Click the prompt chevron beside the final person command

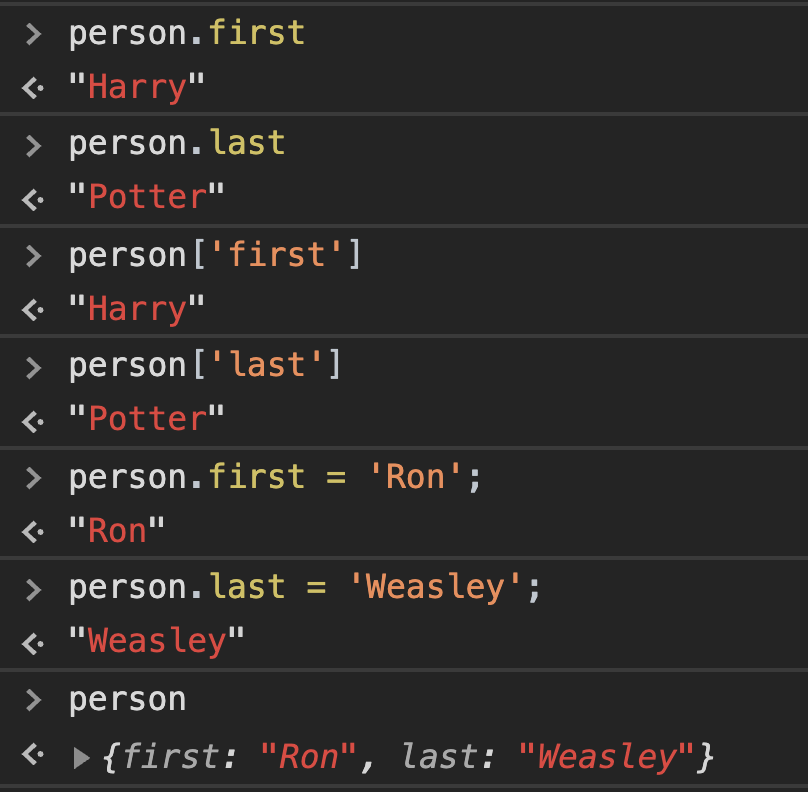click(34, 700)
